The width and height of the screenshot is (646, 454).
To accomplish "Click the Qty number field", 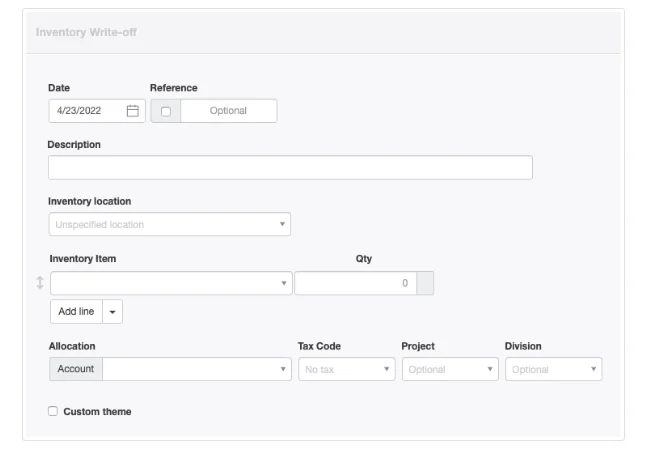I will [x=356, y=283].
